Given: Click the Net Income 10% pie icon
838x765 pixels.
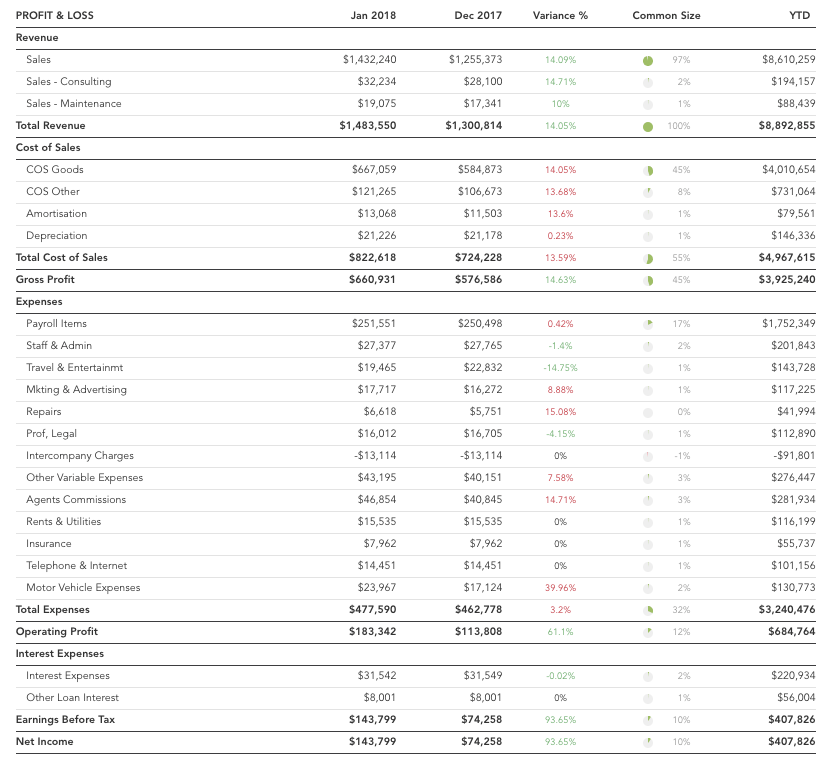Looking at the screenshot, I should click(648, 743).
